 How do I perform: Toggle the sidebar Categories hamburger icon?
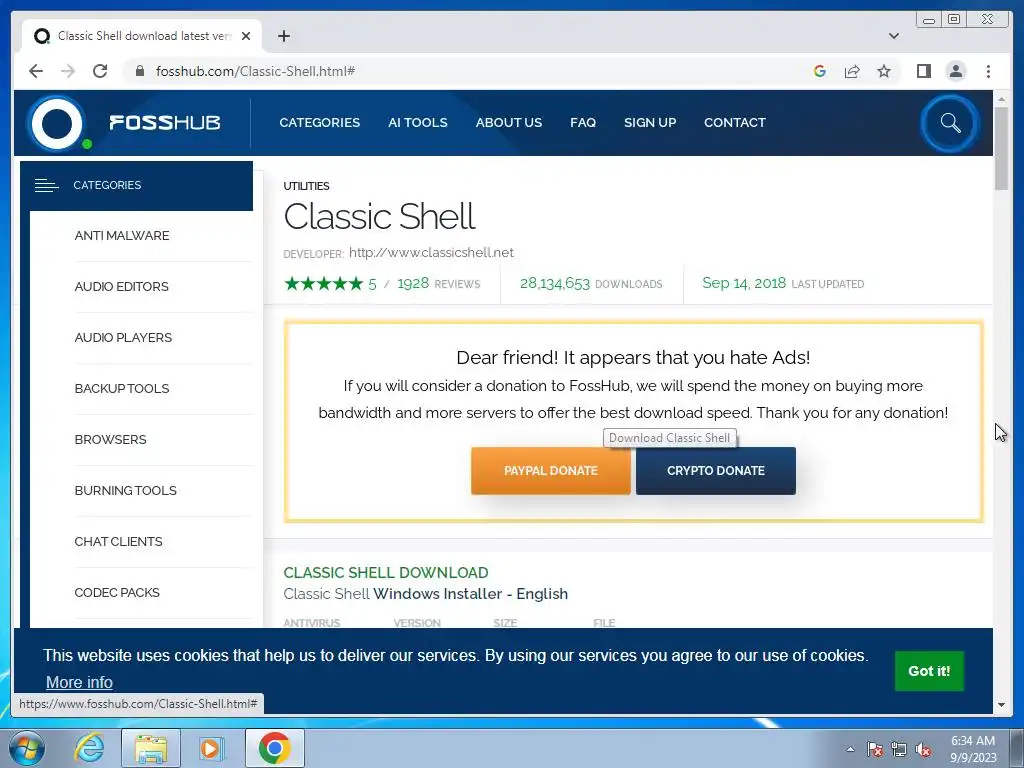[x=46, y=185]
